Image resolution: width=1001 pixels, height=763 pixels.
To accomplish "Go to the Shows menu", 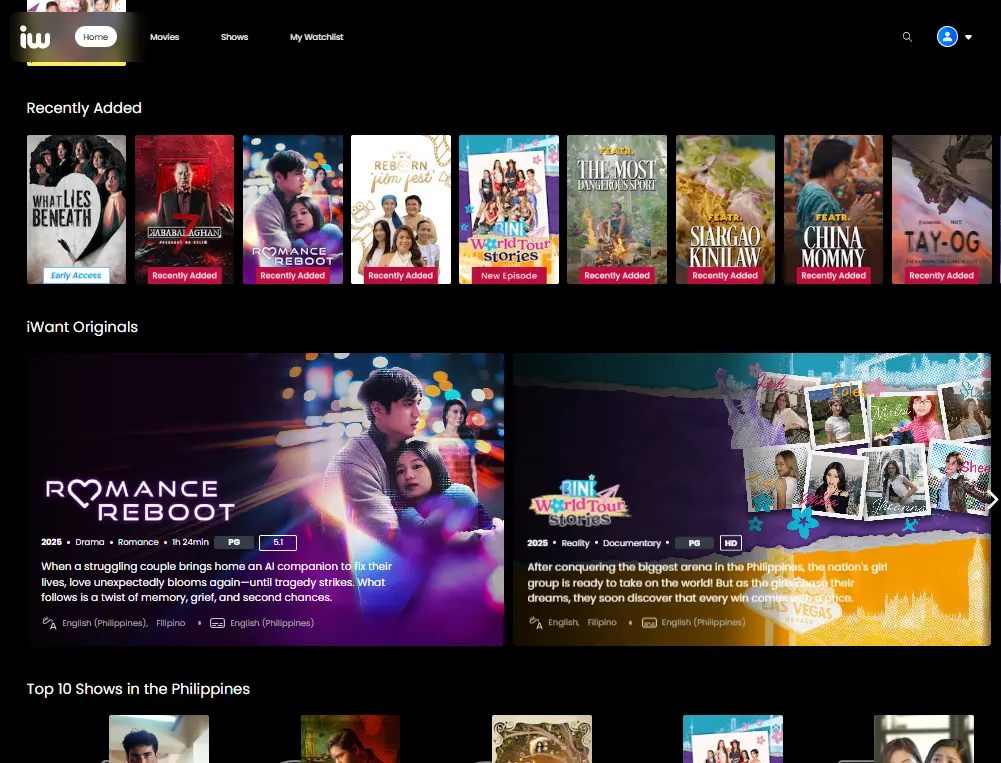I will coord(234,37).
